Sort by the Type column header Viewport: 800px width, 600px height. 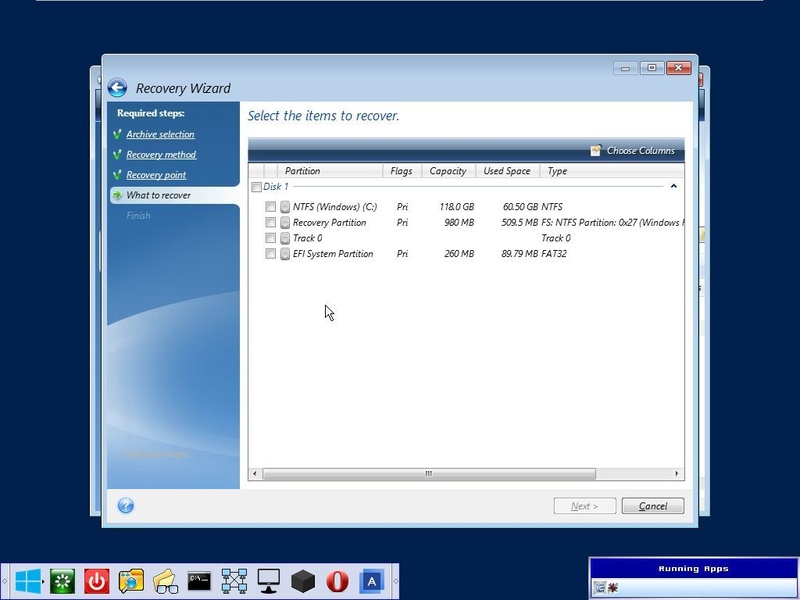click(x=611, y=171)
